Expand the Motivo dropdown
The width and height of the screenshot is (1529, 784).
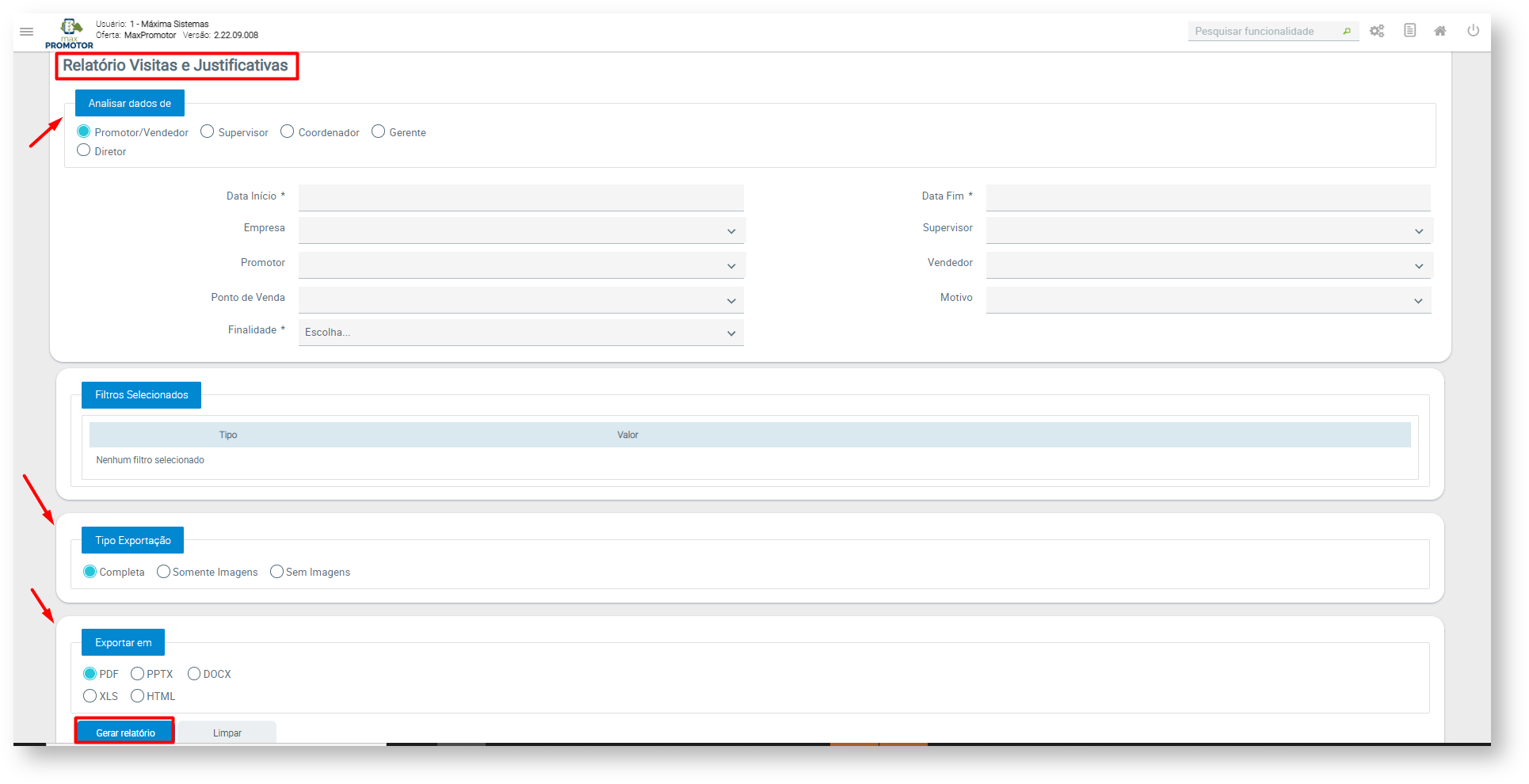tap(1209, 300)
